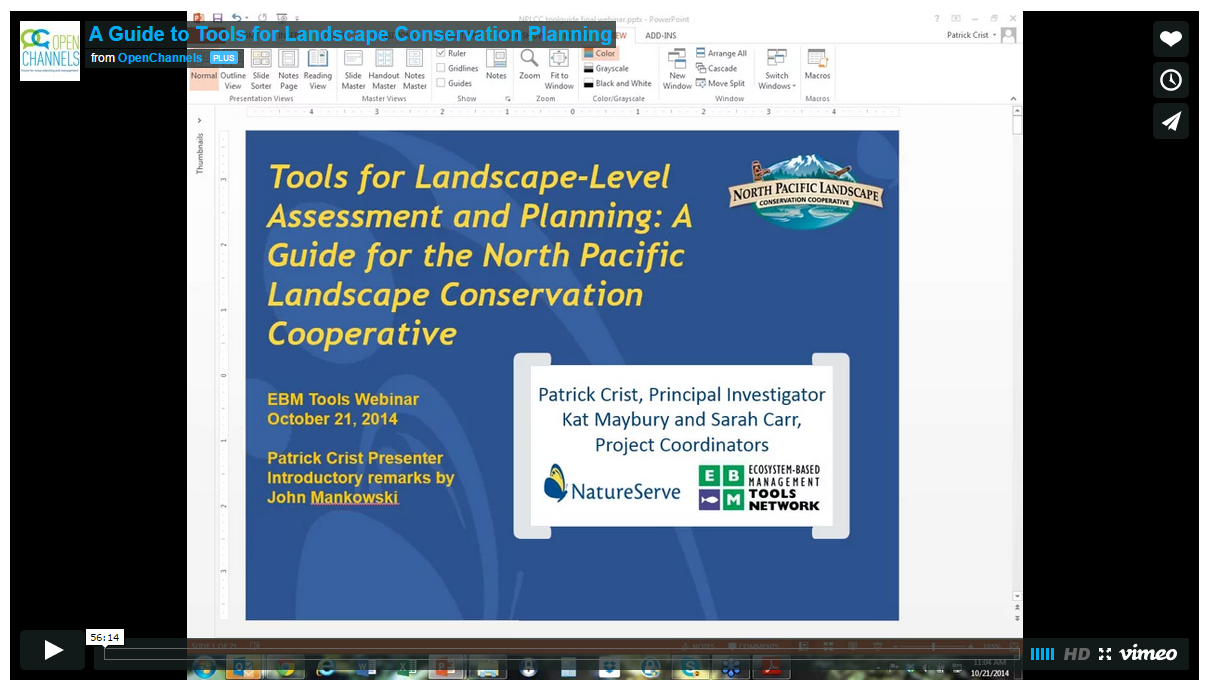This screenshot has width=1211, height=691.
Task: Open Notes Page view
Action: coord(289,68)
